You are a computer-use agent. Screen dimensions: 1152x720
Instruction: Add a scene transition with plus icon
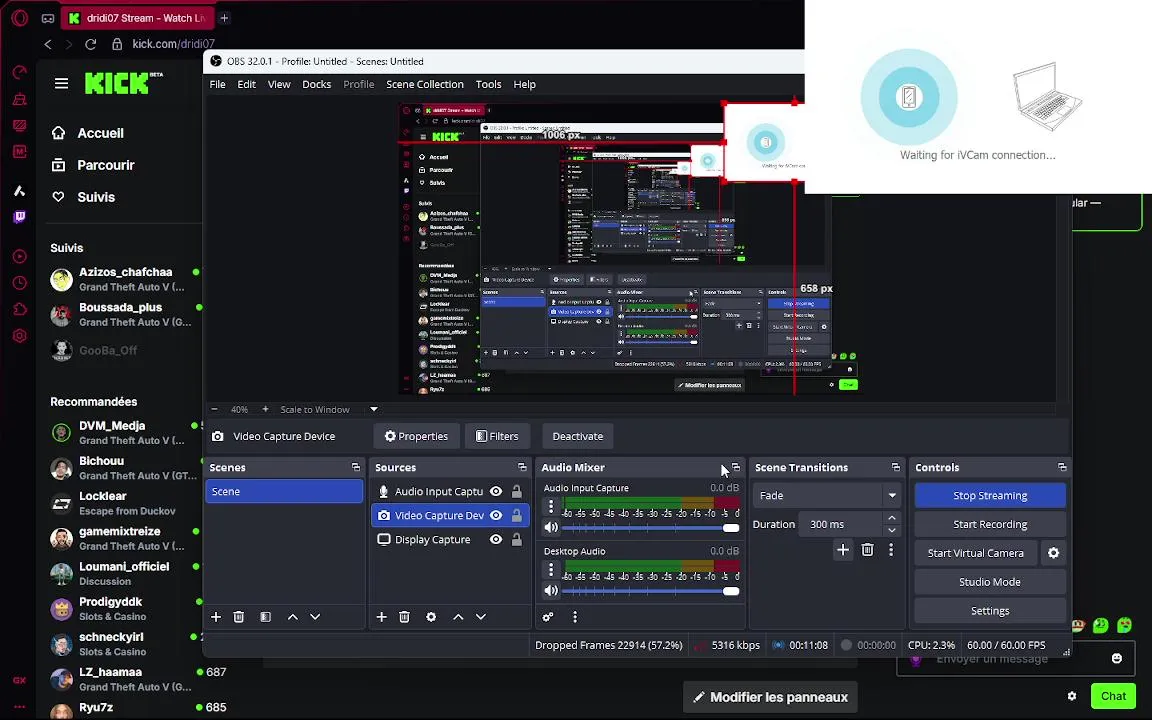[x=843, y=550]
